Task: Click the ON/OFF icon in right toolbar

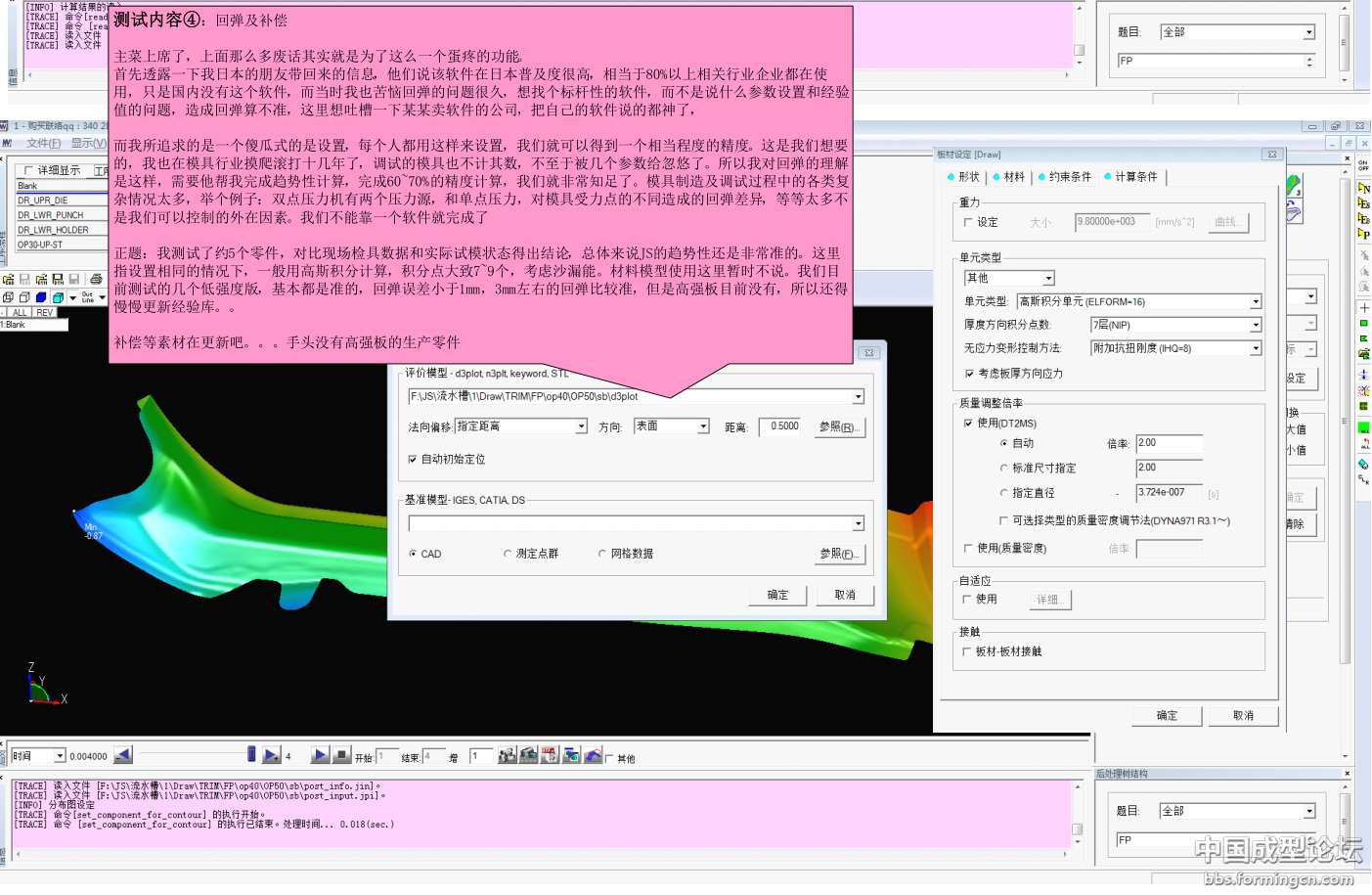Action: (1363, 164)
